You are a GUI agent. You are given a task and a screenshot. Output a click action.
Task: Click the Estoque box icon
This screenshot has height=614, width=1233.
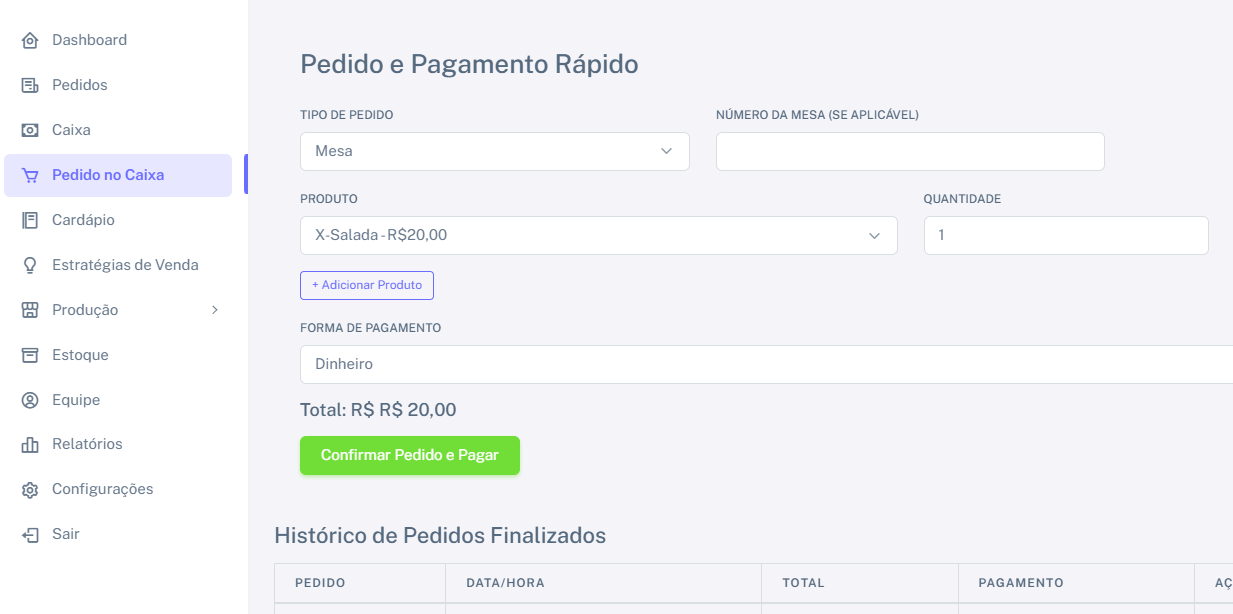click(30, 355)
